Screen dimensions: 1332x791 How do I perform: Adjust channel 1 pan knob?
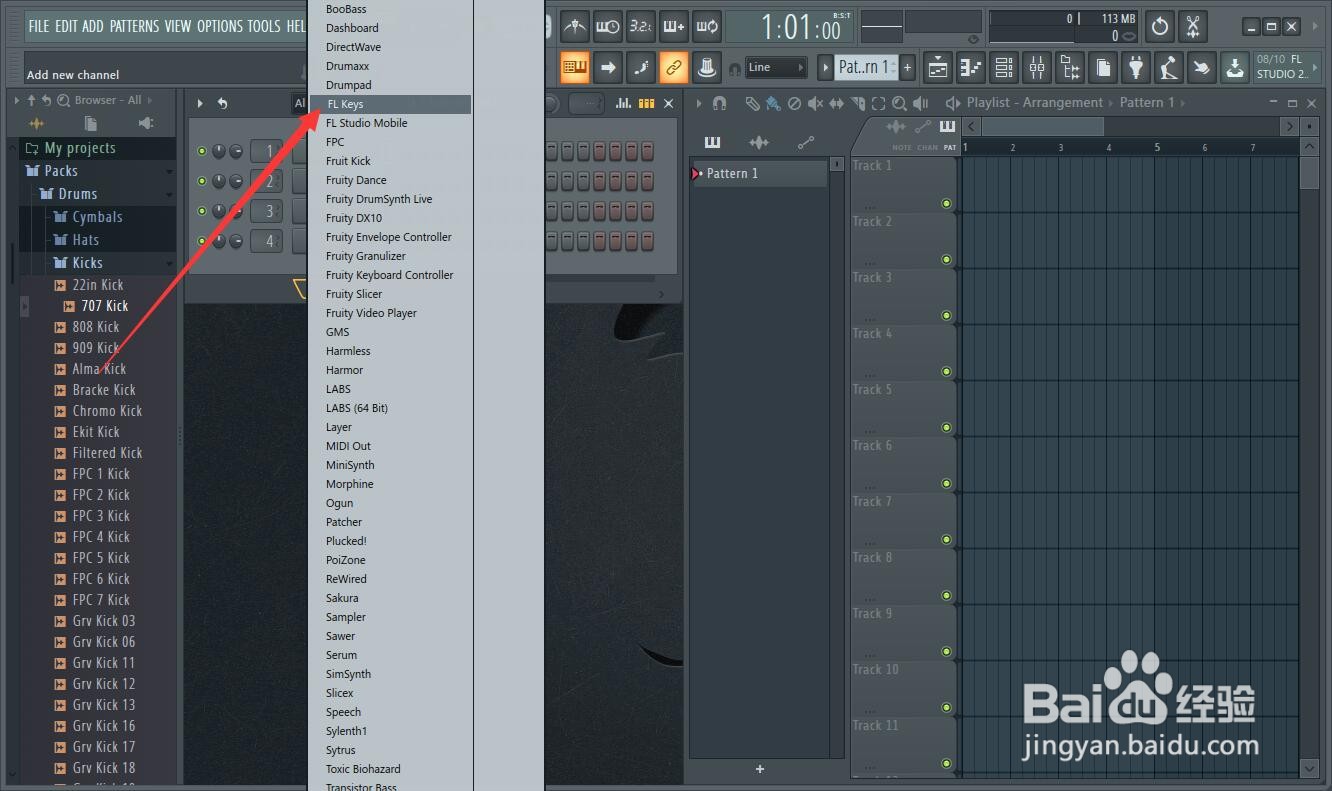tap(219, 152)
